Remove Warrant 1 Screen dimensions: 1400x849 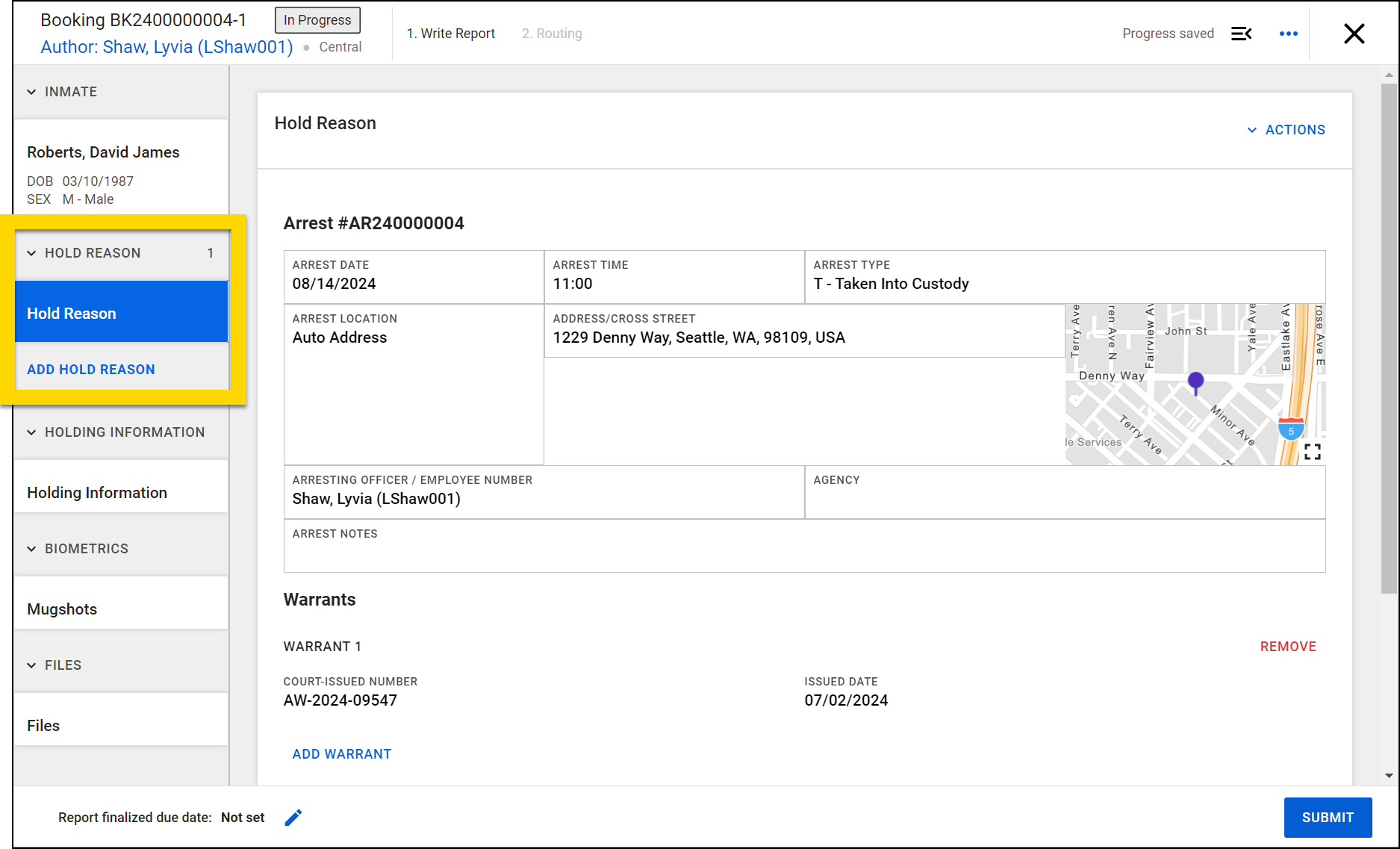(1288, 646)
